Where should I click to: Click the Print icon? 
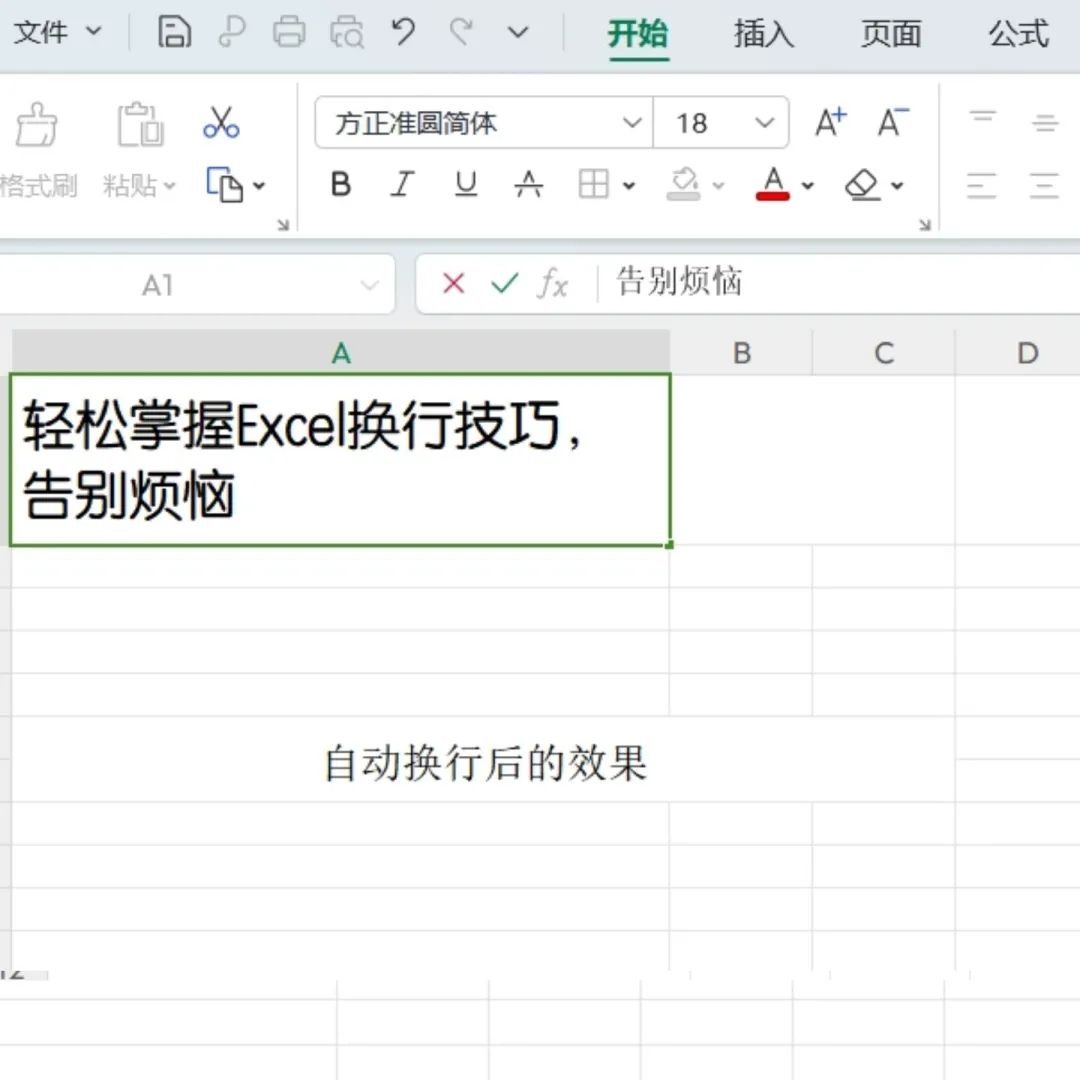[289, 32]
